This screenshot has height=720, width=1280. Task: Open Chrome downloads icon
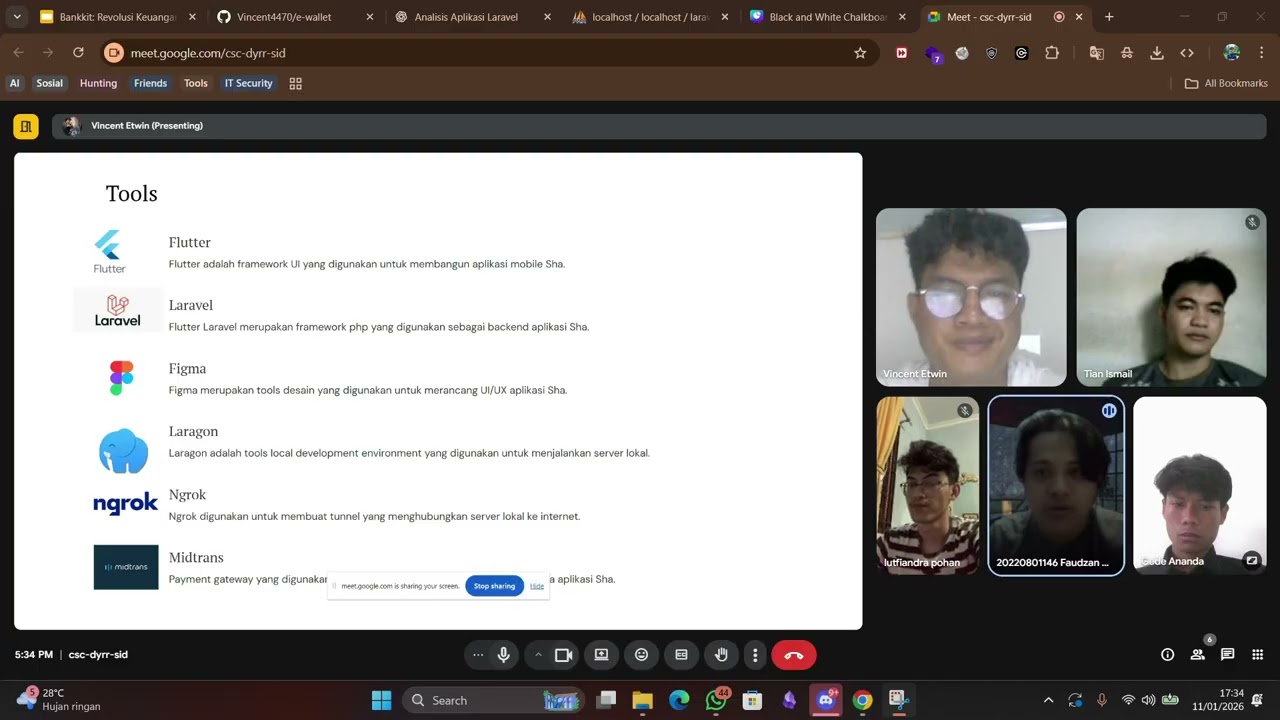pyautogui.click(x=1157, y=53)
